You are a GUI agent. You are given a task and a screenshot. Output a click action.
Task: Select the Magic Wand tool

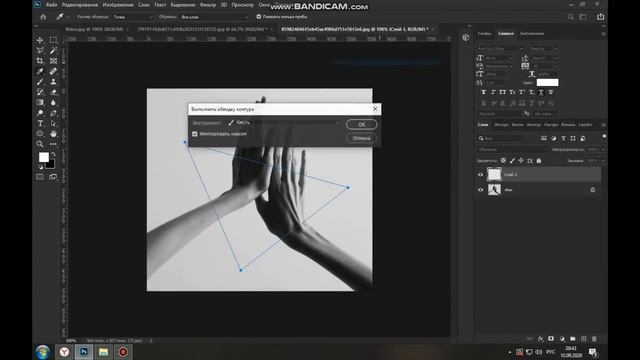(53, 51)
